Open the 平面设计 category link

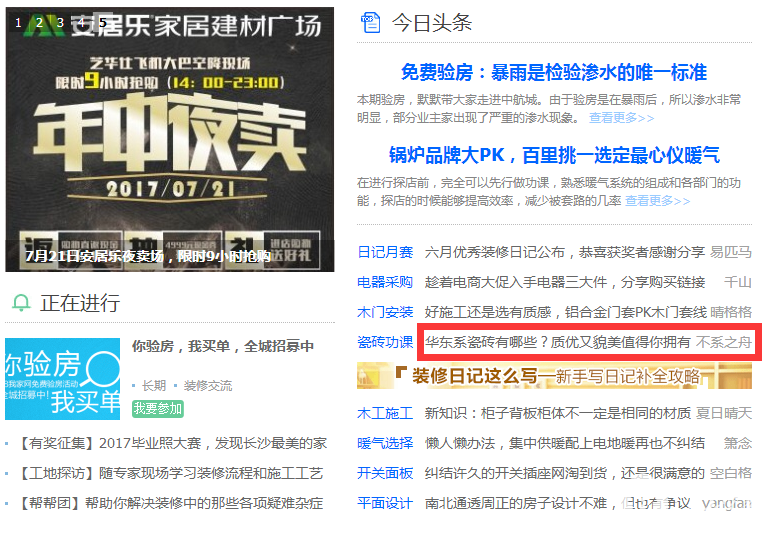tap(385, 503)
